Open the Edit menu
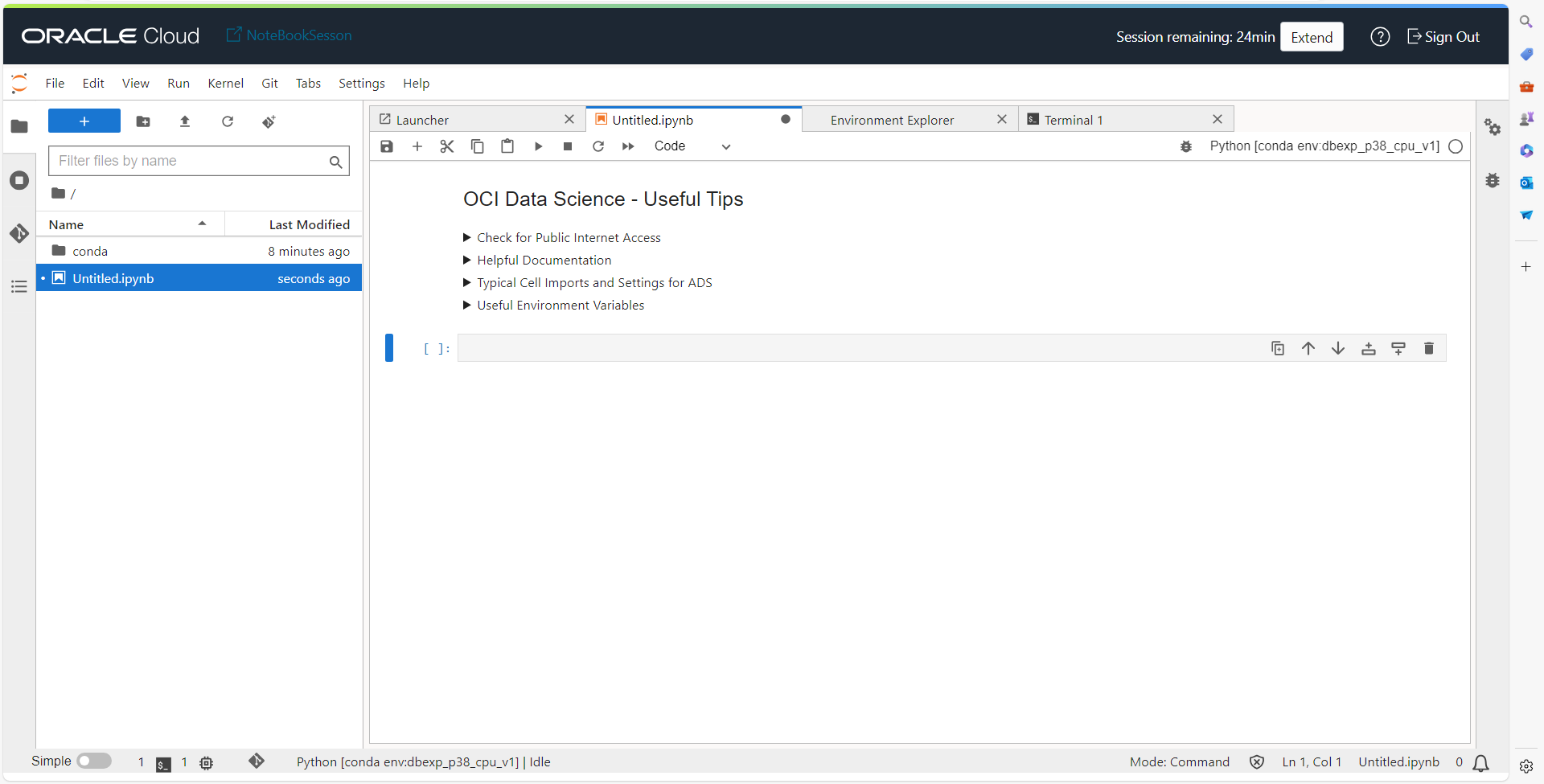 point(93,84)
